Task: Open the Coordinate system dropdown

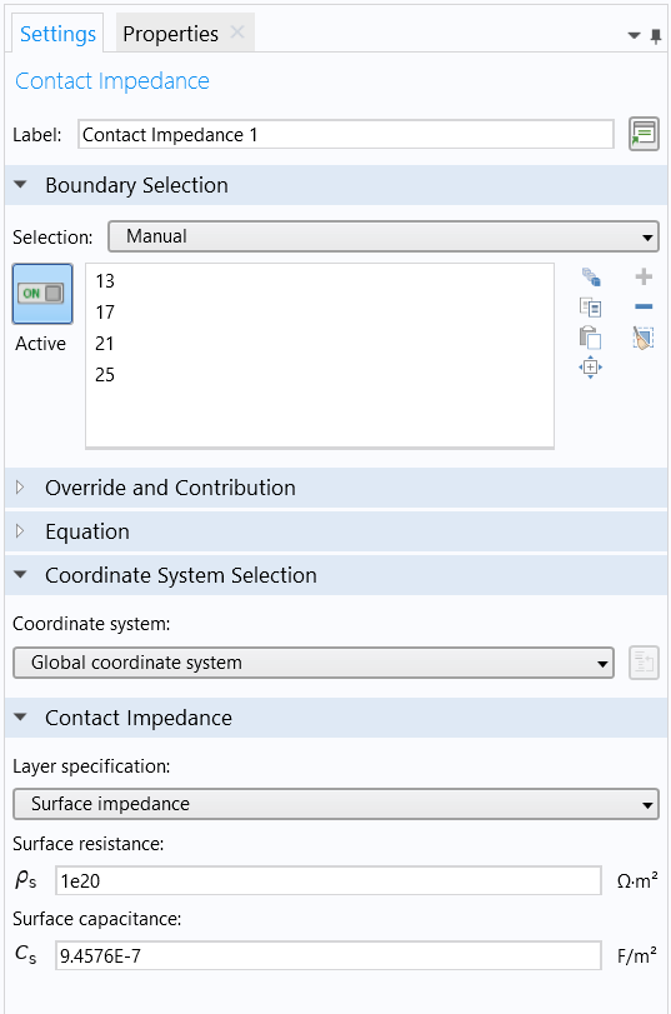Action: click(x=313, y=663)
